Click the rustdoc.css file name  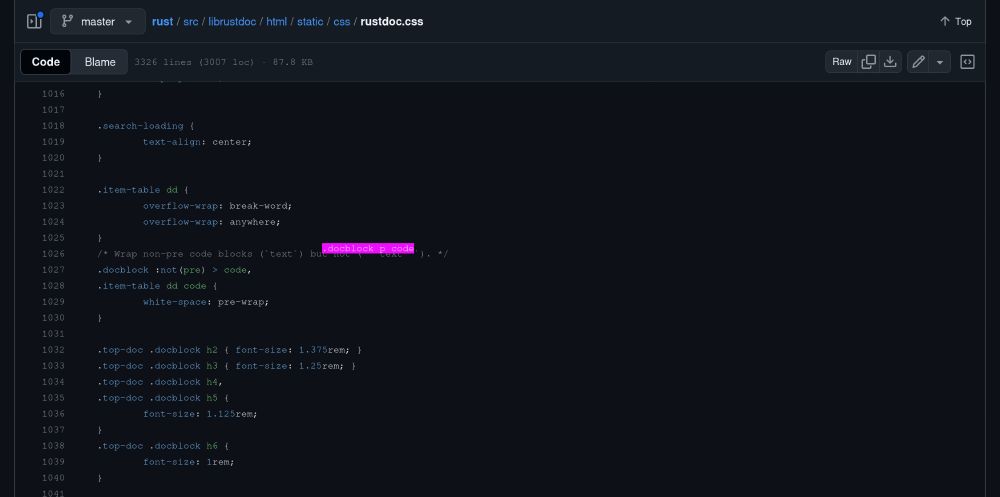click(392, 21)
